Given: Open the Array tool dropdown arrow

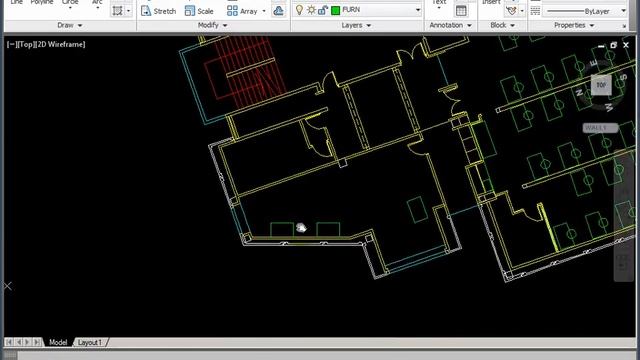Looking at the screenshot, I should click(x=264, y=11).
